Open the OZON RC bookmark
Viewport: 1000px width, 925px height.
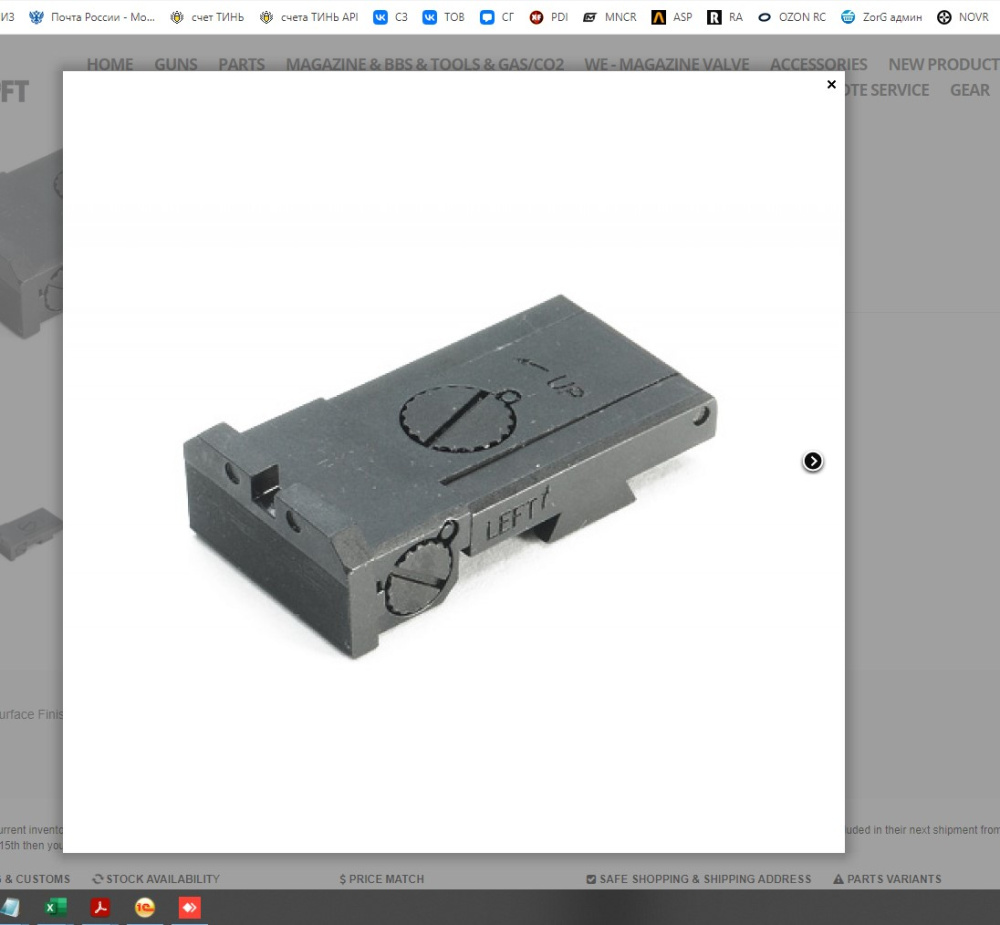pyautogui.click(x=791, y=17)
